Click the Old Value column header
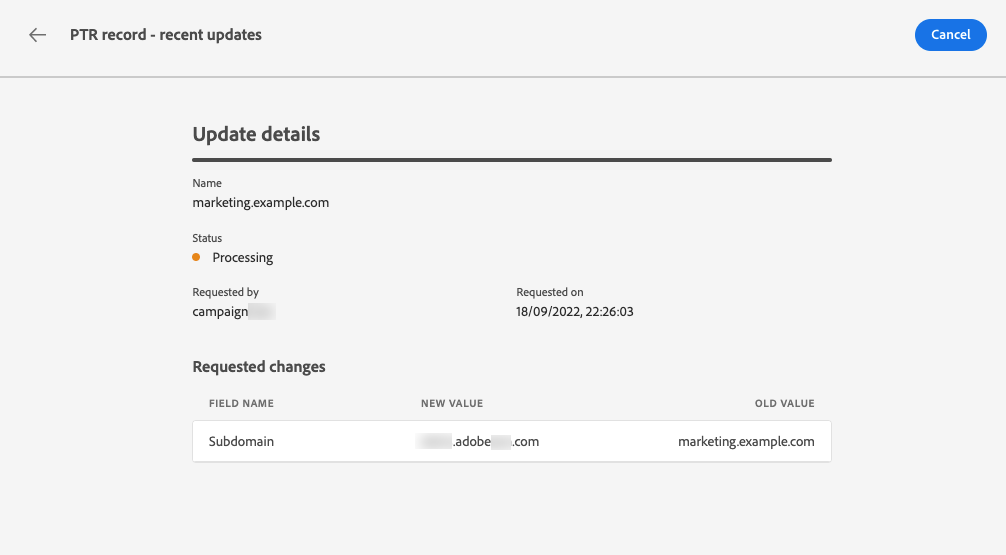Viewport: 1006px width, 555px height. [785, 404]
